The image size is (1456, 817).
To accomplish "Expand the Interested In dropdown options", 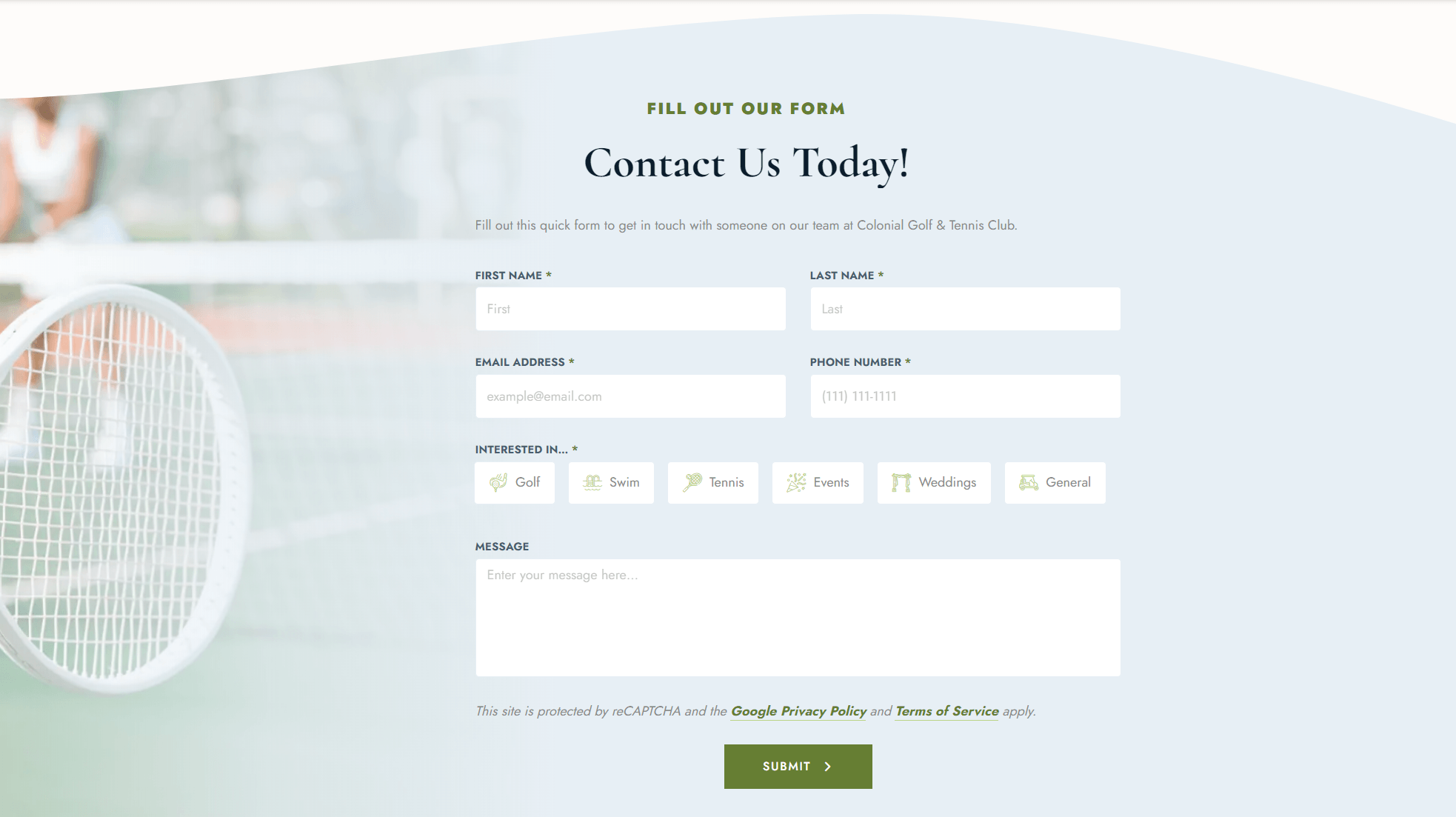I will coord(525,449).
